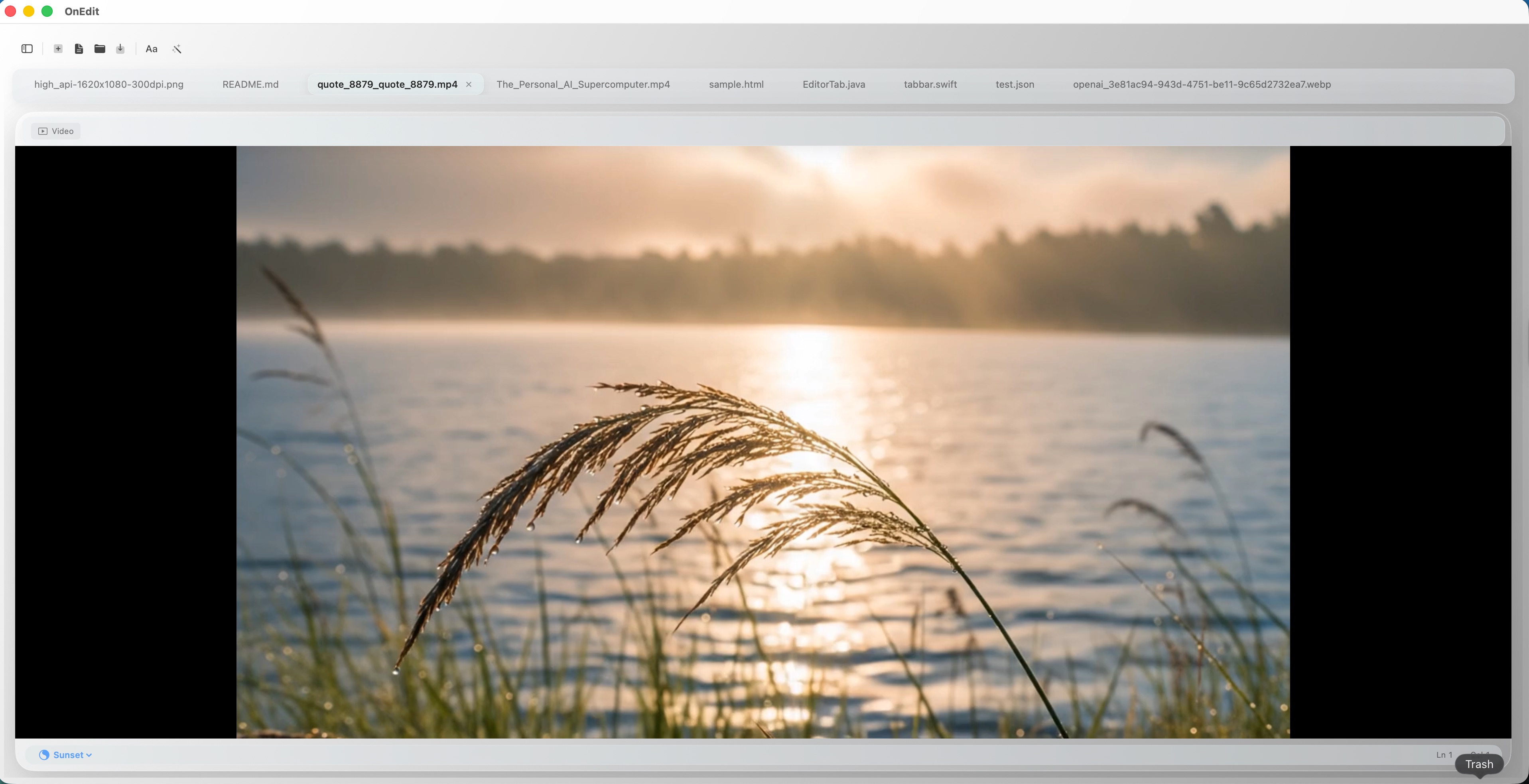The width and height of the screenshot is (1529, 784).
Task: Toggle the sidebar panel icon
Action: coord(27,49)
